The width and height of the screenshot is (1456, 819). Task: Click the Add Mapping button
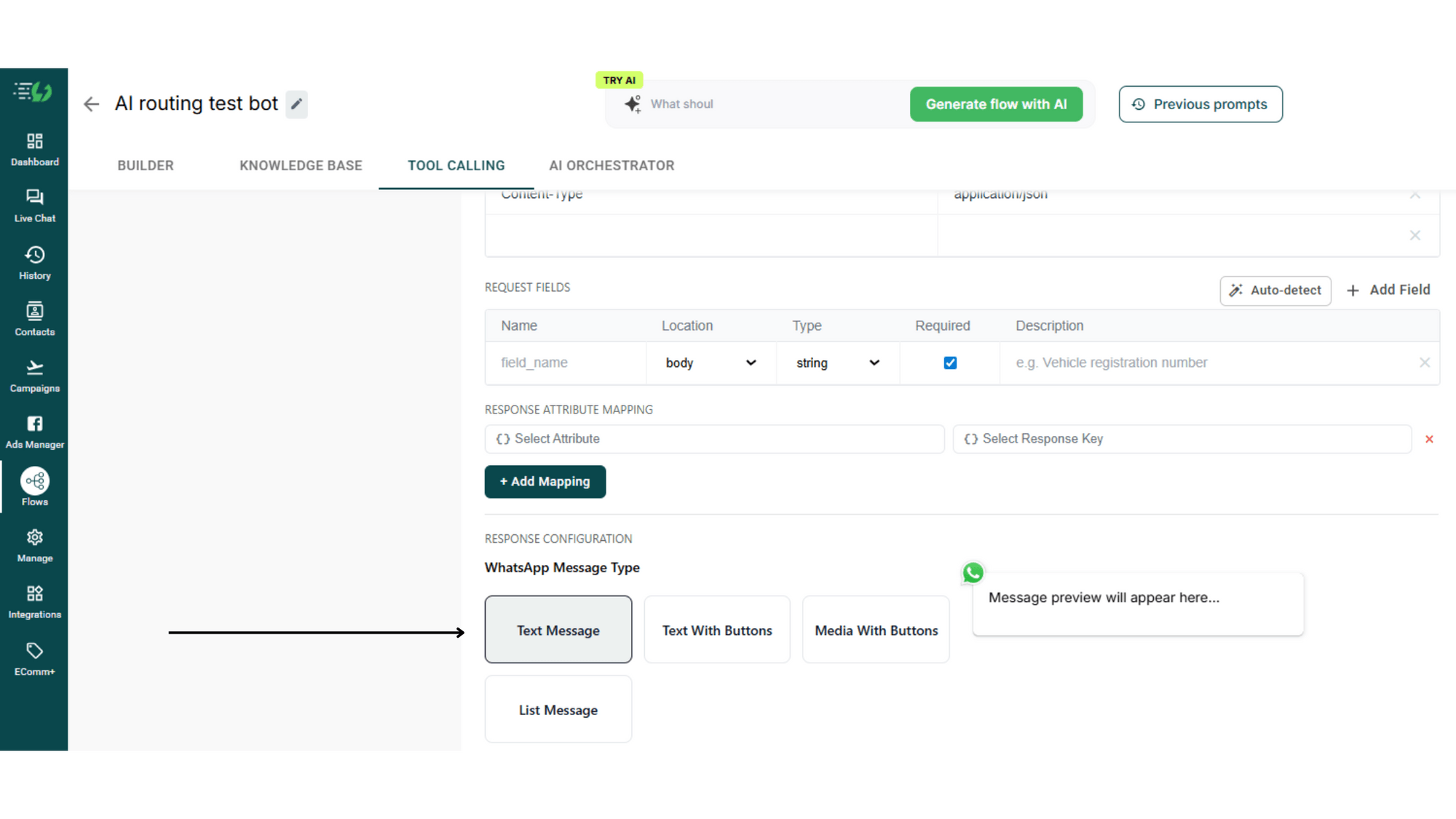[545, 481]
